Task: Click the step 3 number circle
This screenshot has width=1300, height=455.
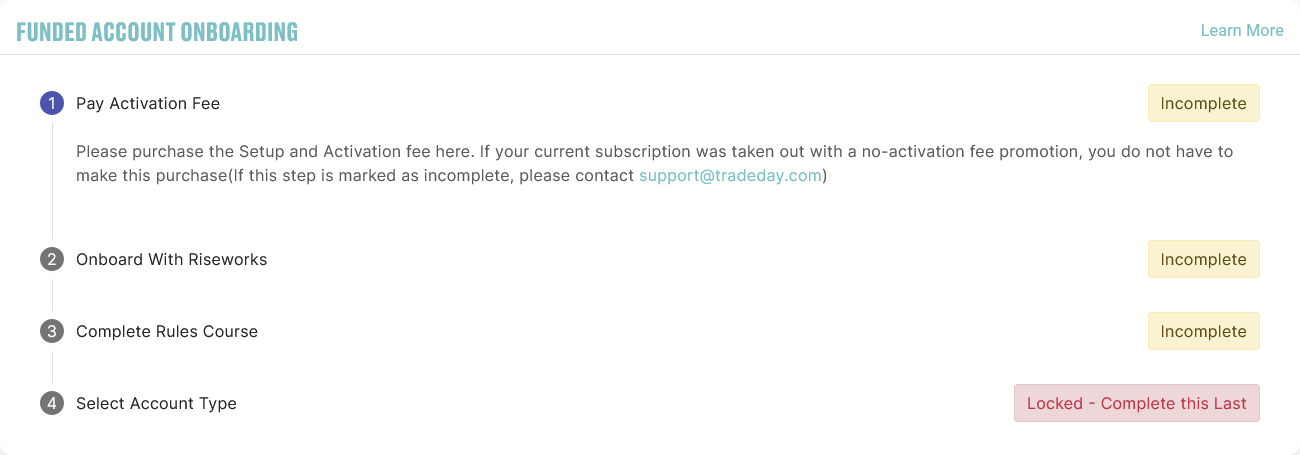Action: coord(52,331)
